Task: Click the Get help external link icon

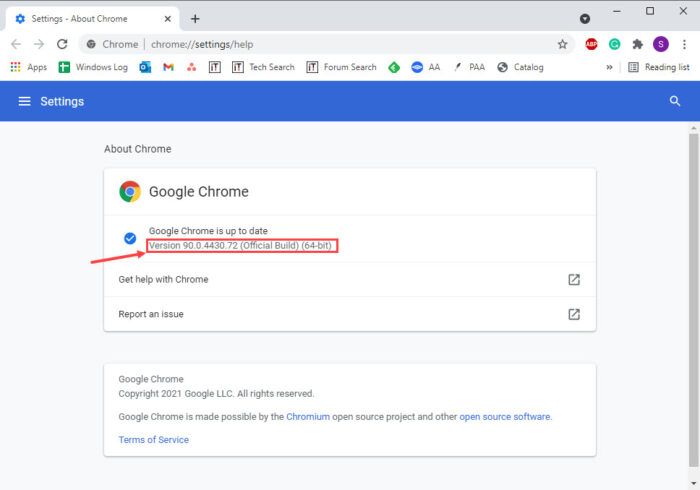Action: point(574,279)
